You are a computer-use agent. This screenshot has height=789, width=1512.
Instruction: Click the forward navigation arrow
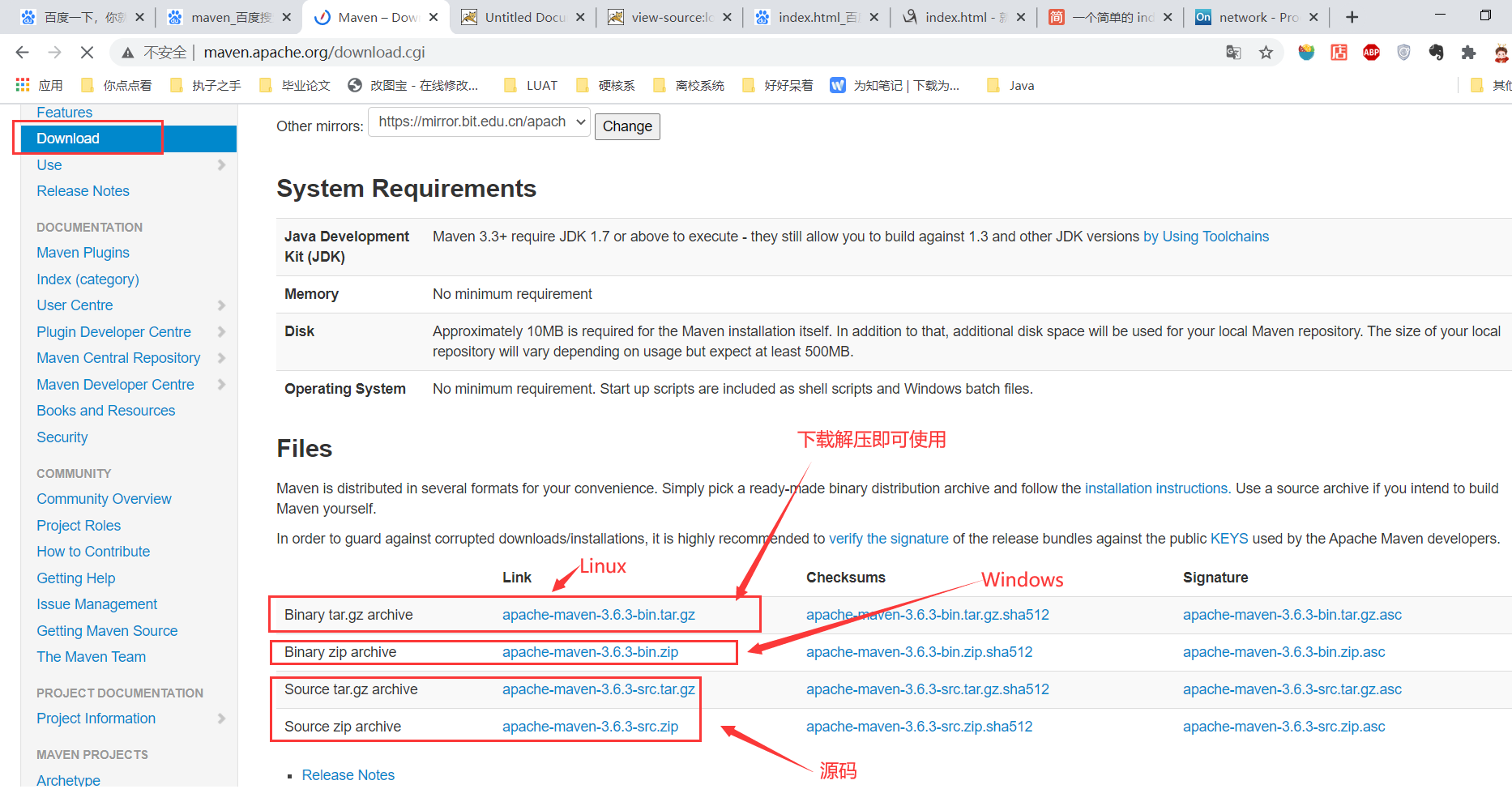click(54, 53)
